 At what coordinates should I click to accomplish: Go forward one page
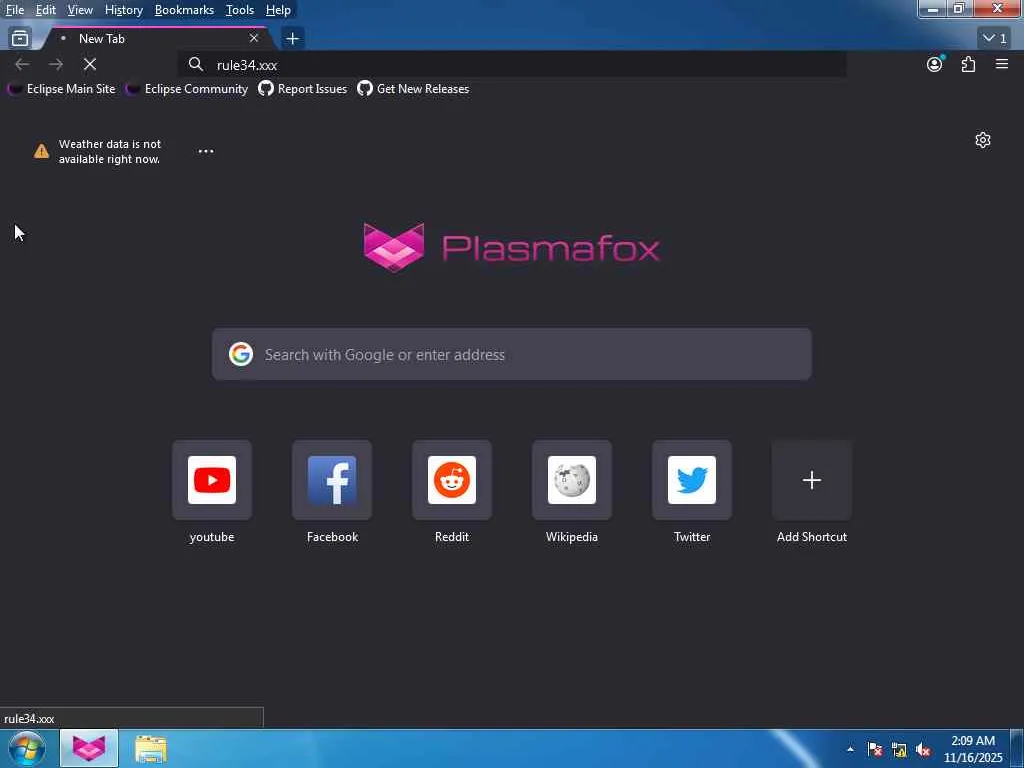56,64
